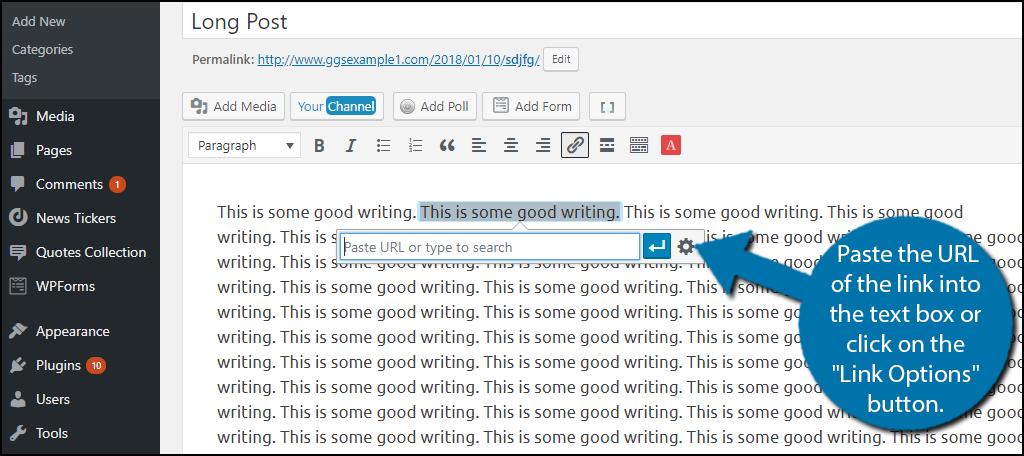The image size is (1024, 456).
Task: Open the Plugins menu in the sidebar
Action: pos(58,365)
